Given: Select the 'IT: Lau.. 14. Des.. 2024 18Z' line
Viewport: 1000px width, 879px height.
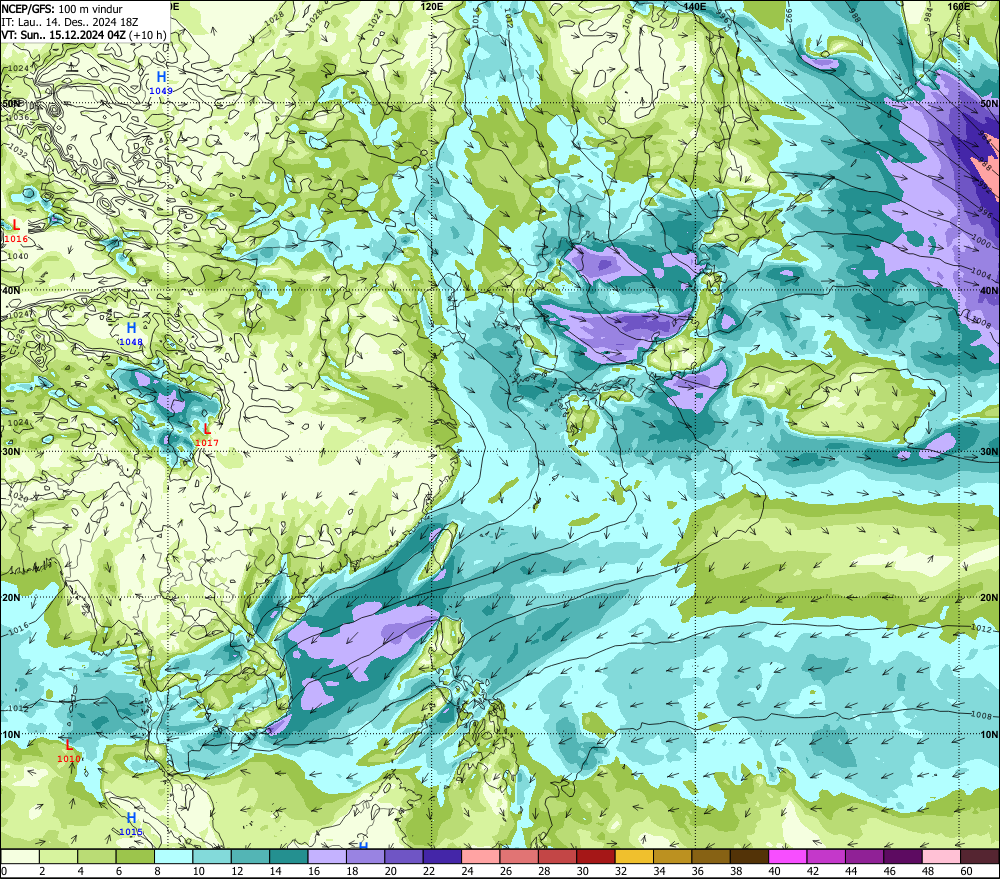Looking at the screenshot, I should click(x=70, y=22).
